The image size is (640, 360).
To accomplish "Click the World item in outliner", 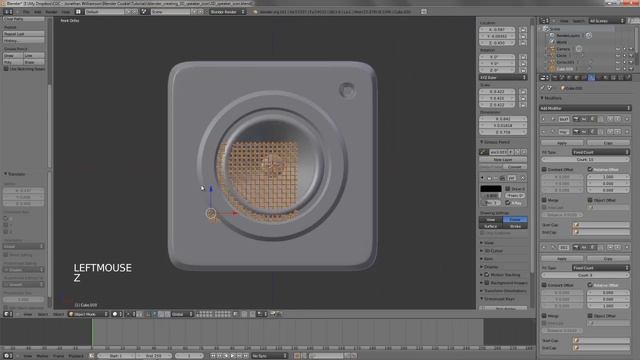I will coord(562,42).
